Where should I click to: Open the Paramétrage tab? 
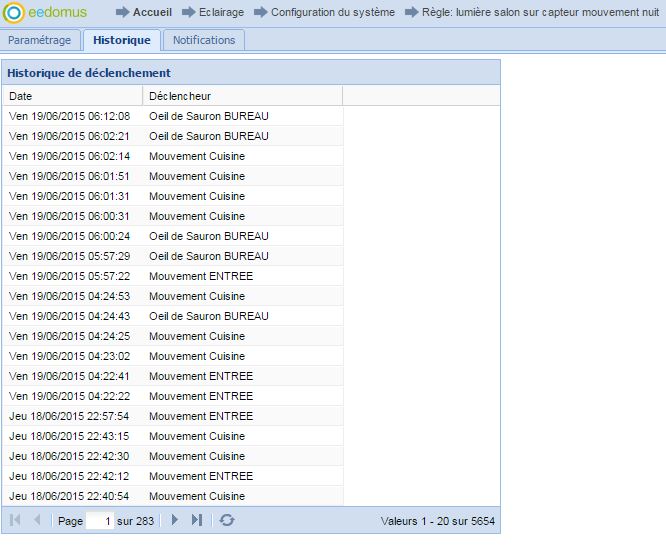[40, 40]
